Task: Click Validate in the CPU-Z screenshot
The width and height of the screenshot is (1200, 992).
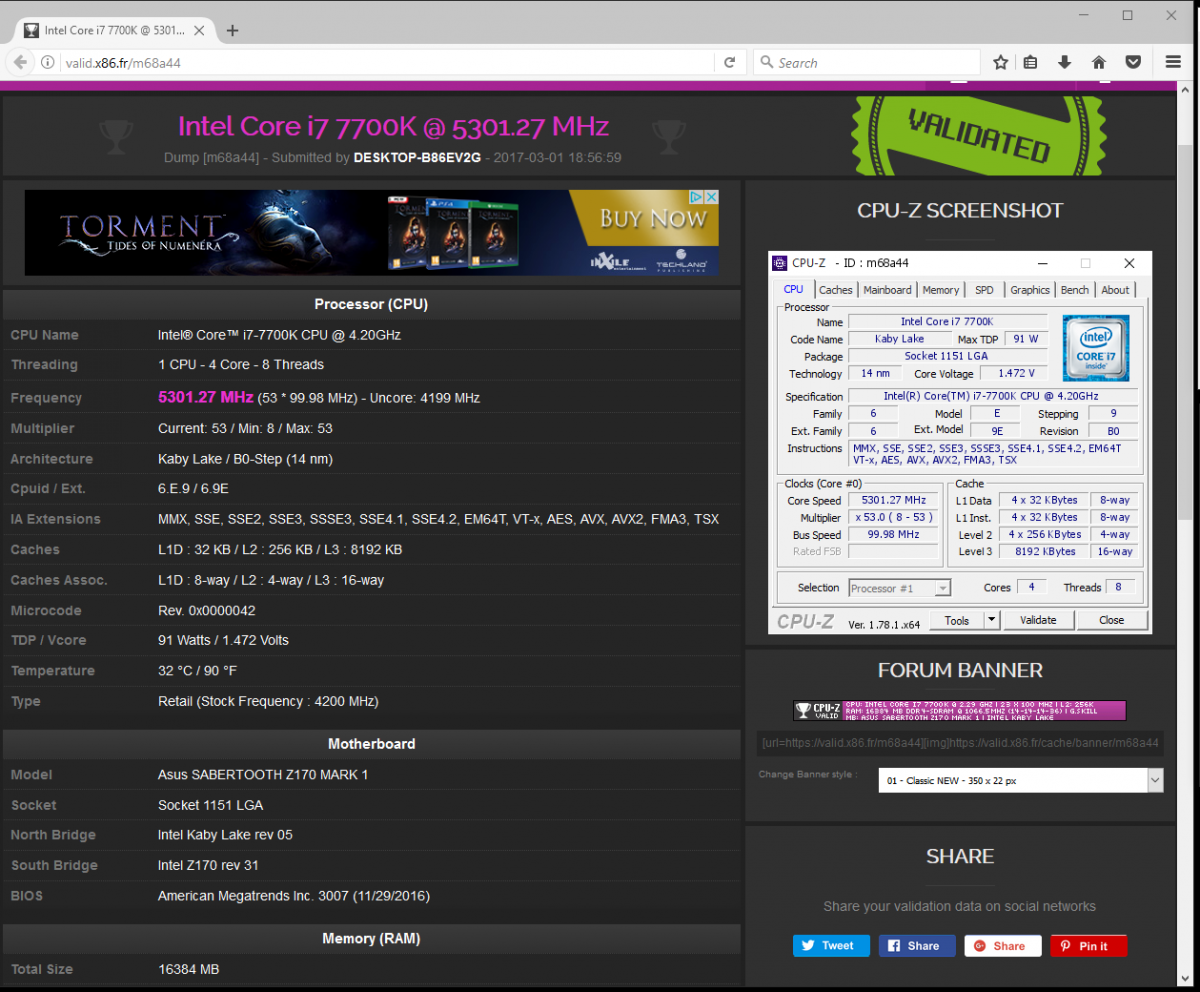Action: (1038, 620)
